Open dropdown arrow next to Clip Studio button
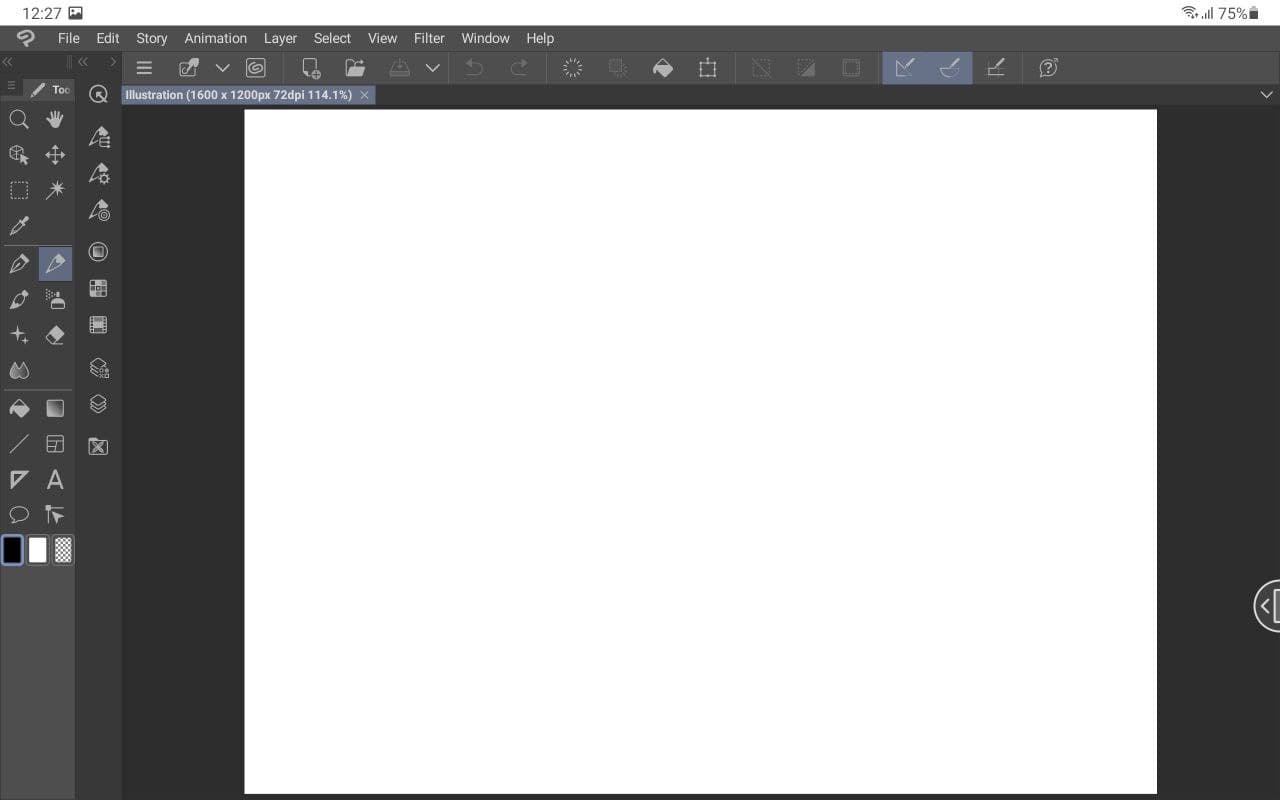 (223, 68)
